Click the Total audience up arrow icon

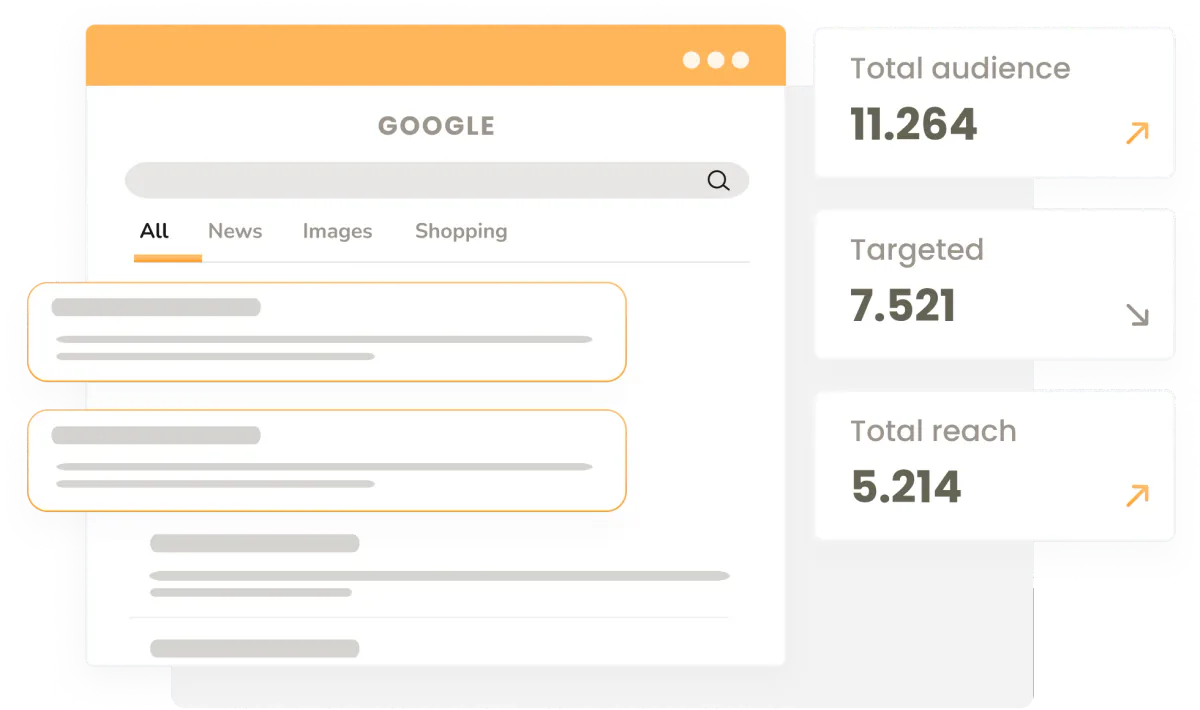[1137, 133]
